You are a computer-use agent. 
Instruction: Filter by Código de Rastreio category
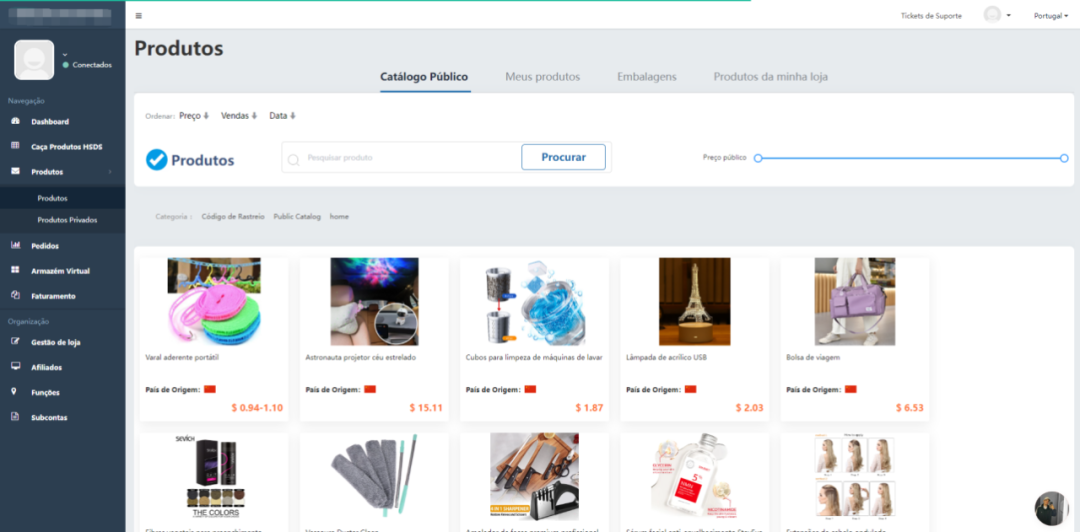(233, 216)
